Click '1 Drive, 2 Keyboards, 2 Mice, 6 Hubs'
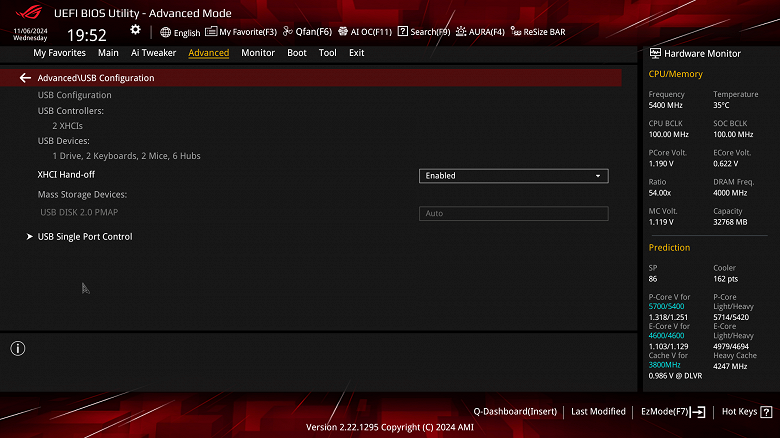 (126, 156)
